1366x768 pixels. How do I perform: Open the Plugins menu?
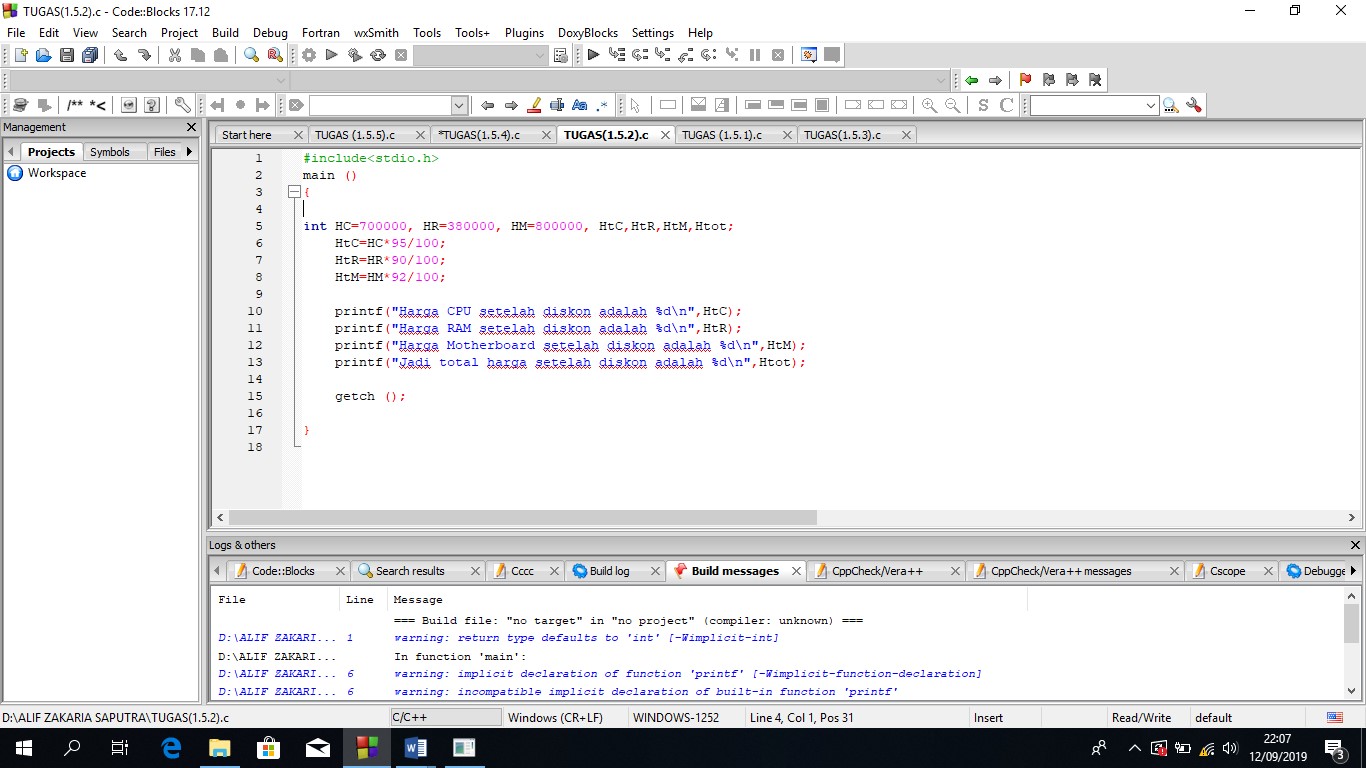tap(524, 32)
